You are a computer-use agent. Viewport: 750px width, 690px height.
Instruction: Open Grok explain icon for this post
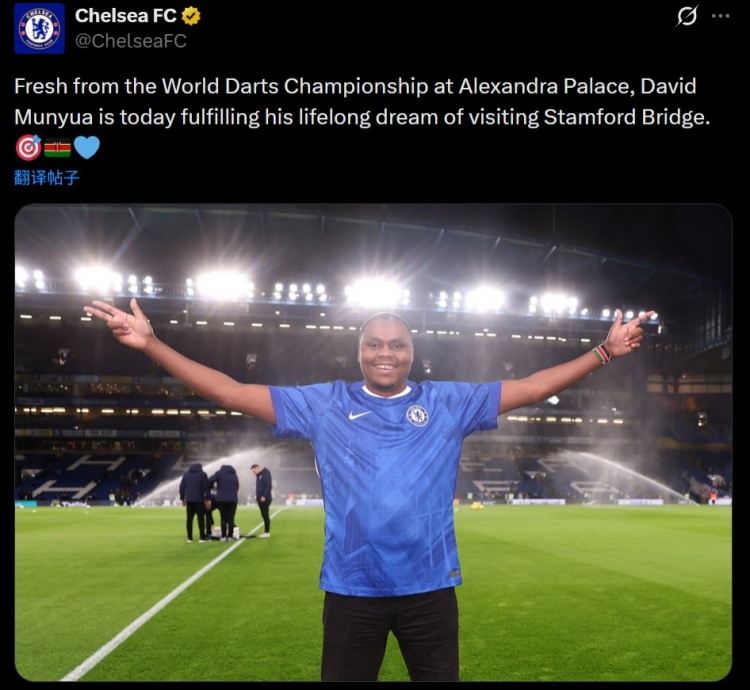point(687,17)
